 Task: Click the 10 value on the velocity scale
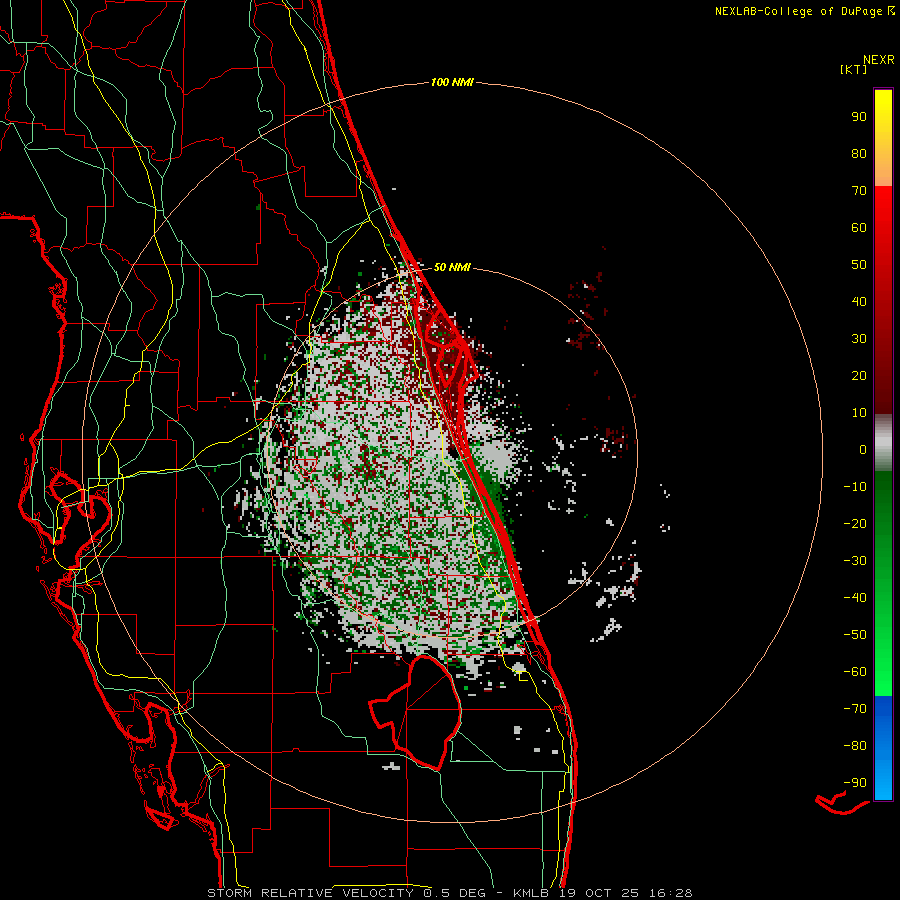coord(859,413)
